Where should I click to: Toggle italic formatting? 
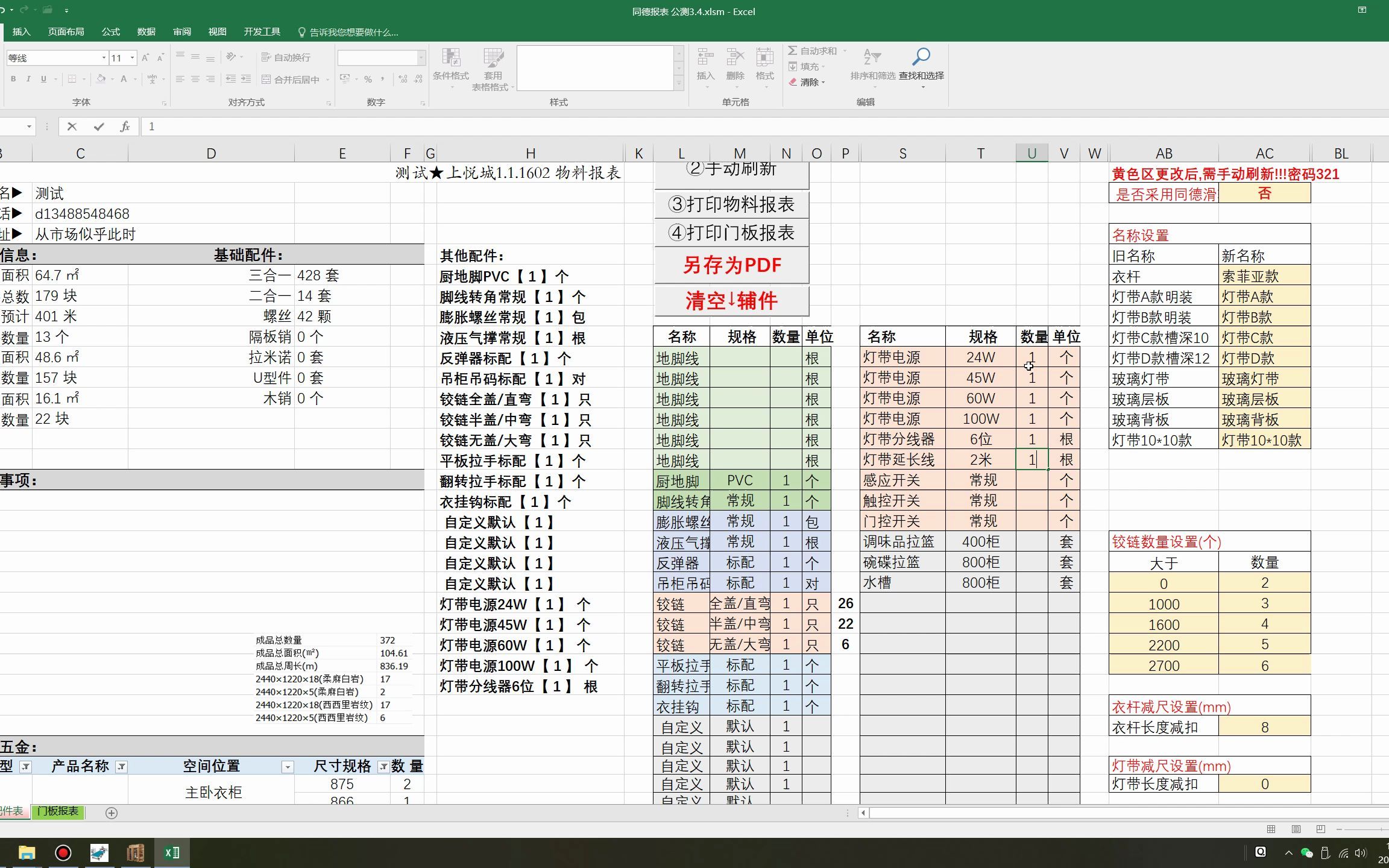[28, 79]
